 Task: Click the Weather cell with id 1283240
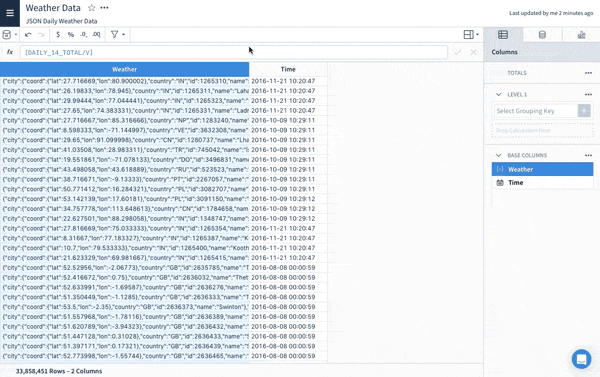coord(124,120)
